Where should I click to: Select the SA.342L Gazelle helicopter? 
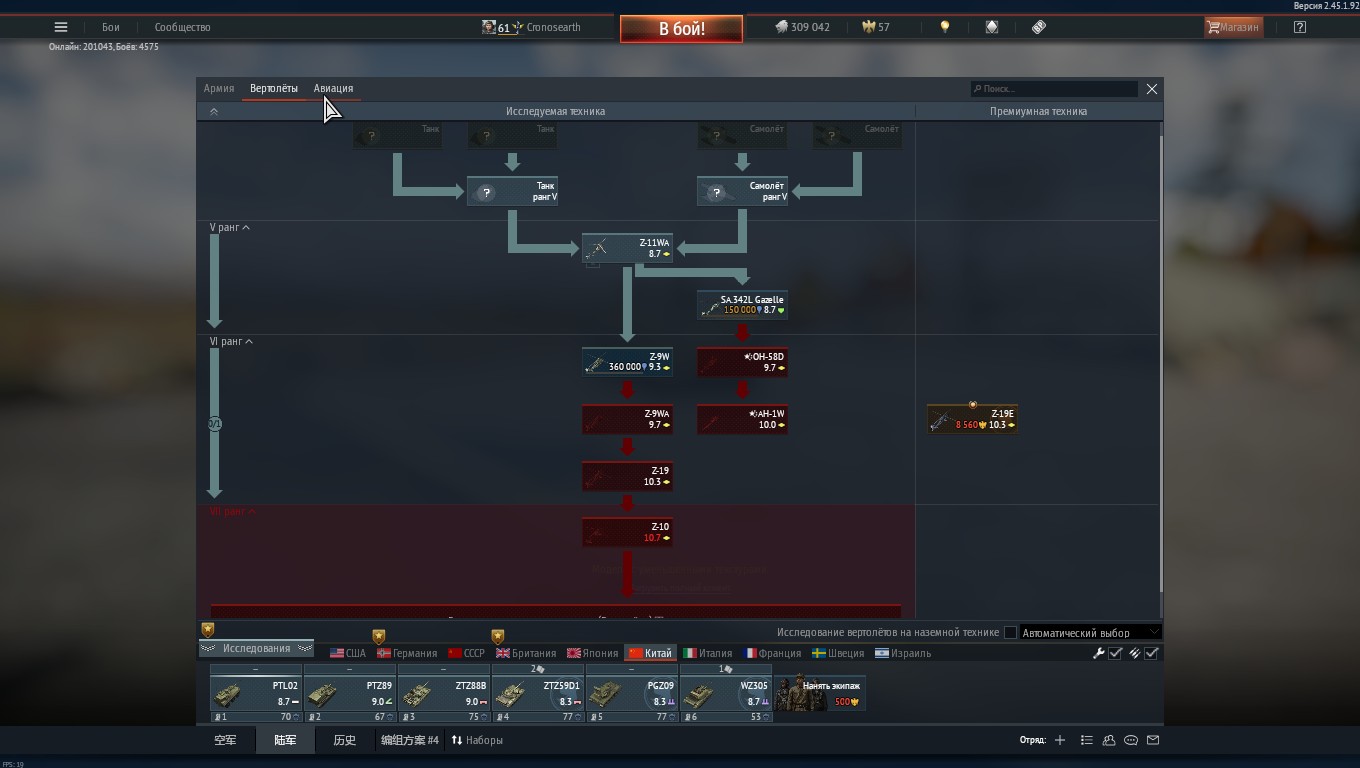point(742,305)
